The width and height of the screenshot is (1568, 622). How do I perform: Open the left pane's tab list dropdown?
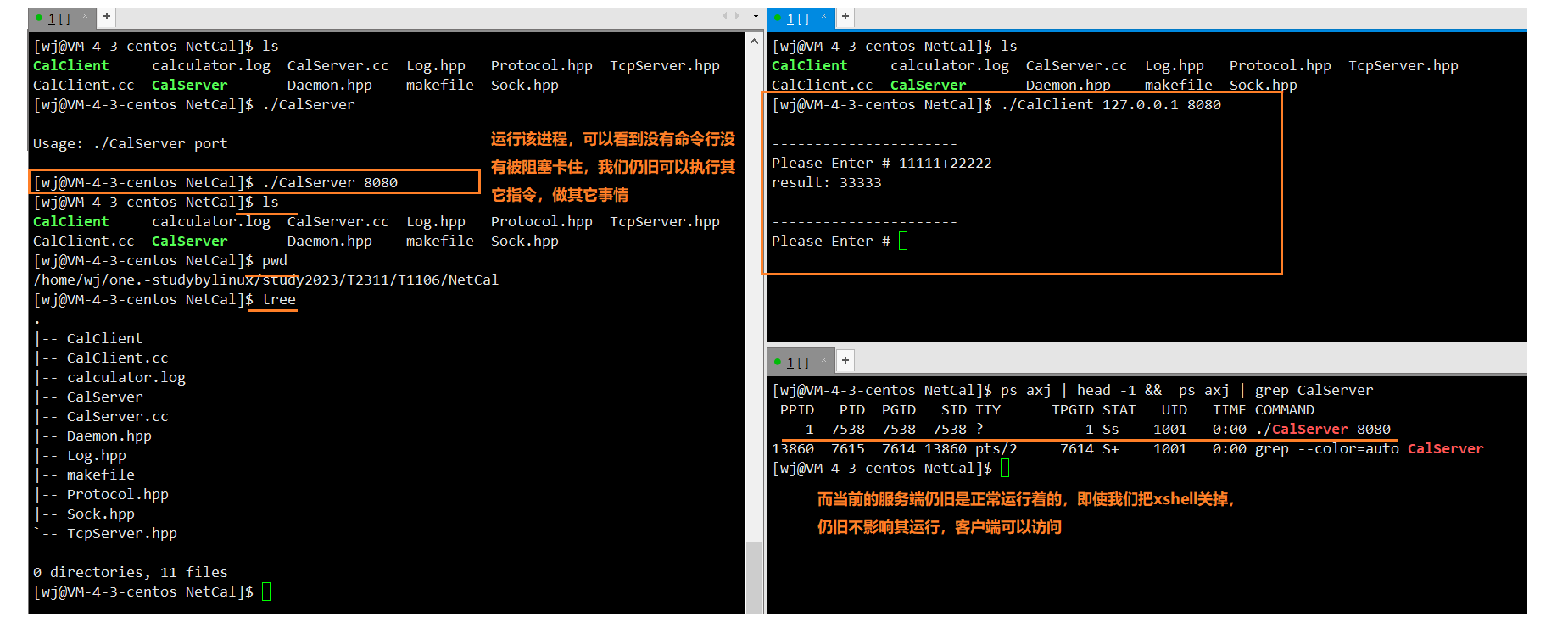pos(756,16)
